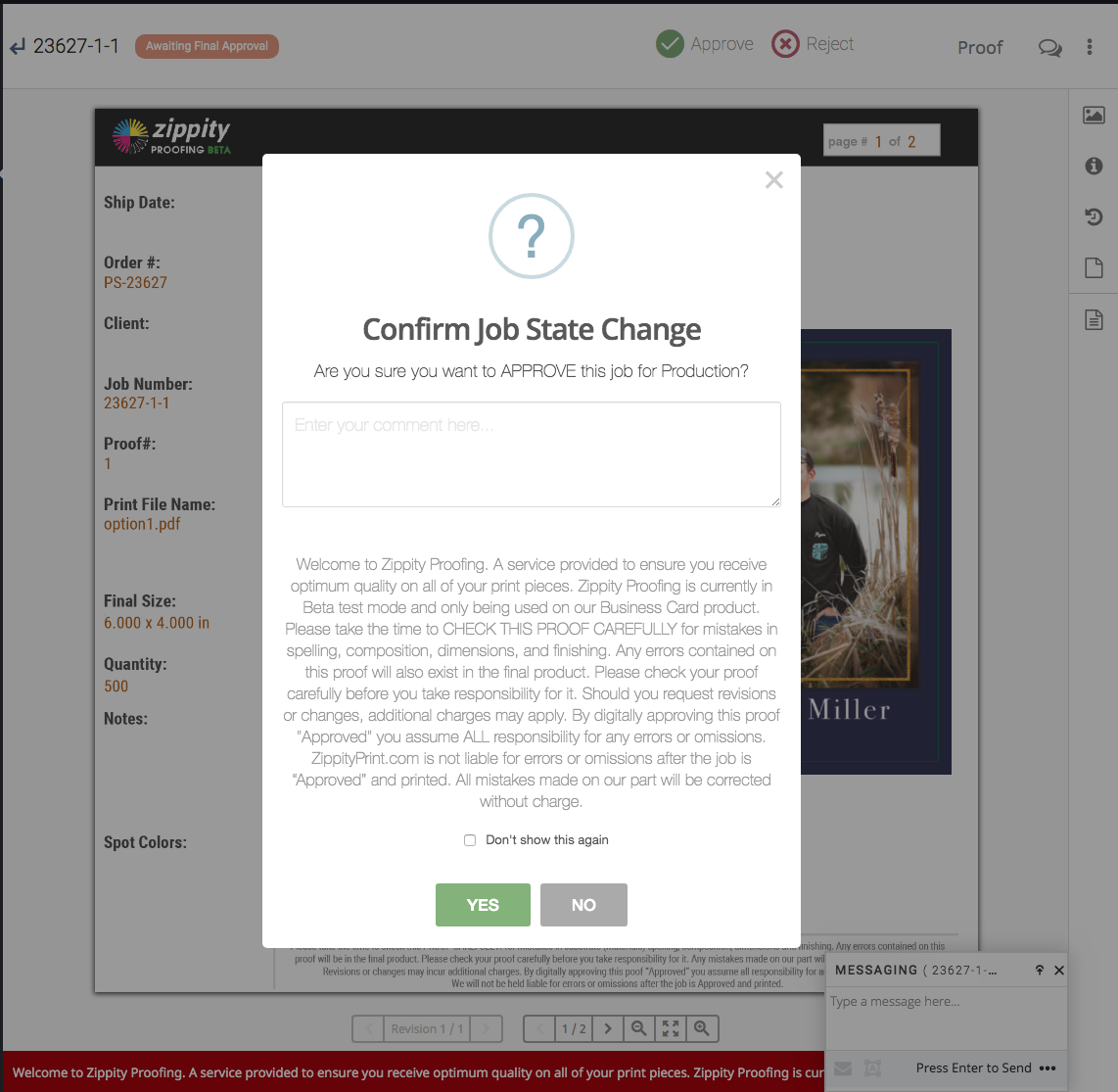Fit proof to screen with expand icon

pyautogui.click(x=671, y=1028)
